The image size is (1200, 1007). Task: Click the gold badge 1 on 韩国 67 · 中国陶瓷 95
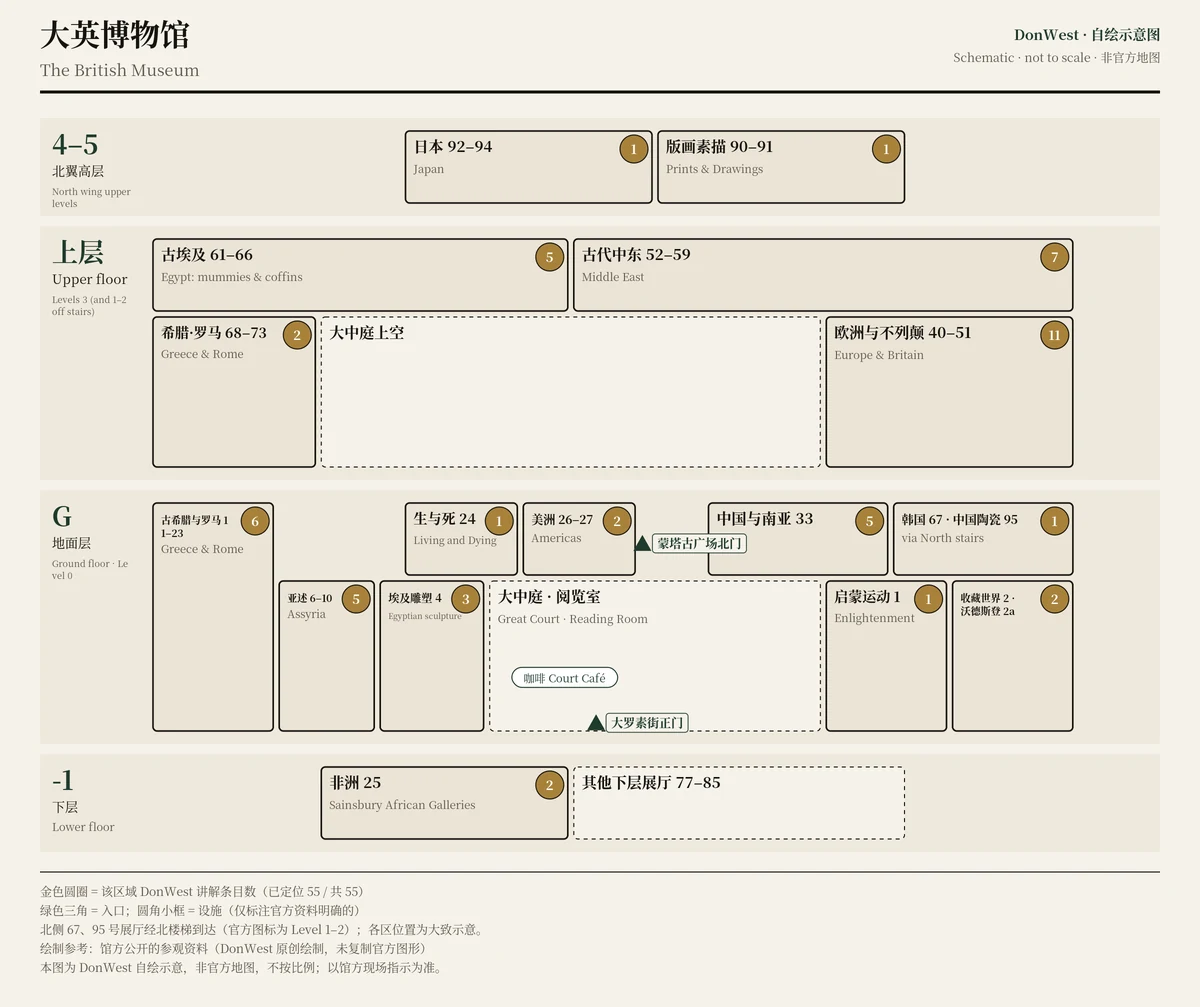[1054, 521]
